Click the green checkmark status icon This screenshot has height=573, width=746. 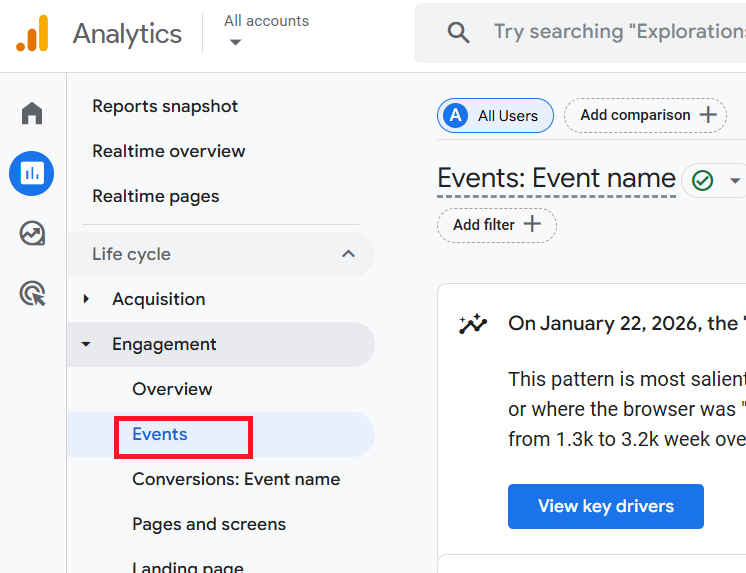point(703,181)
